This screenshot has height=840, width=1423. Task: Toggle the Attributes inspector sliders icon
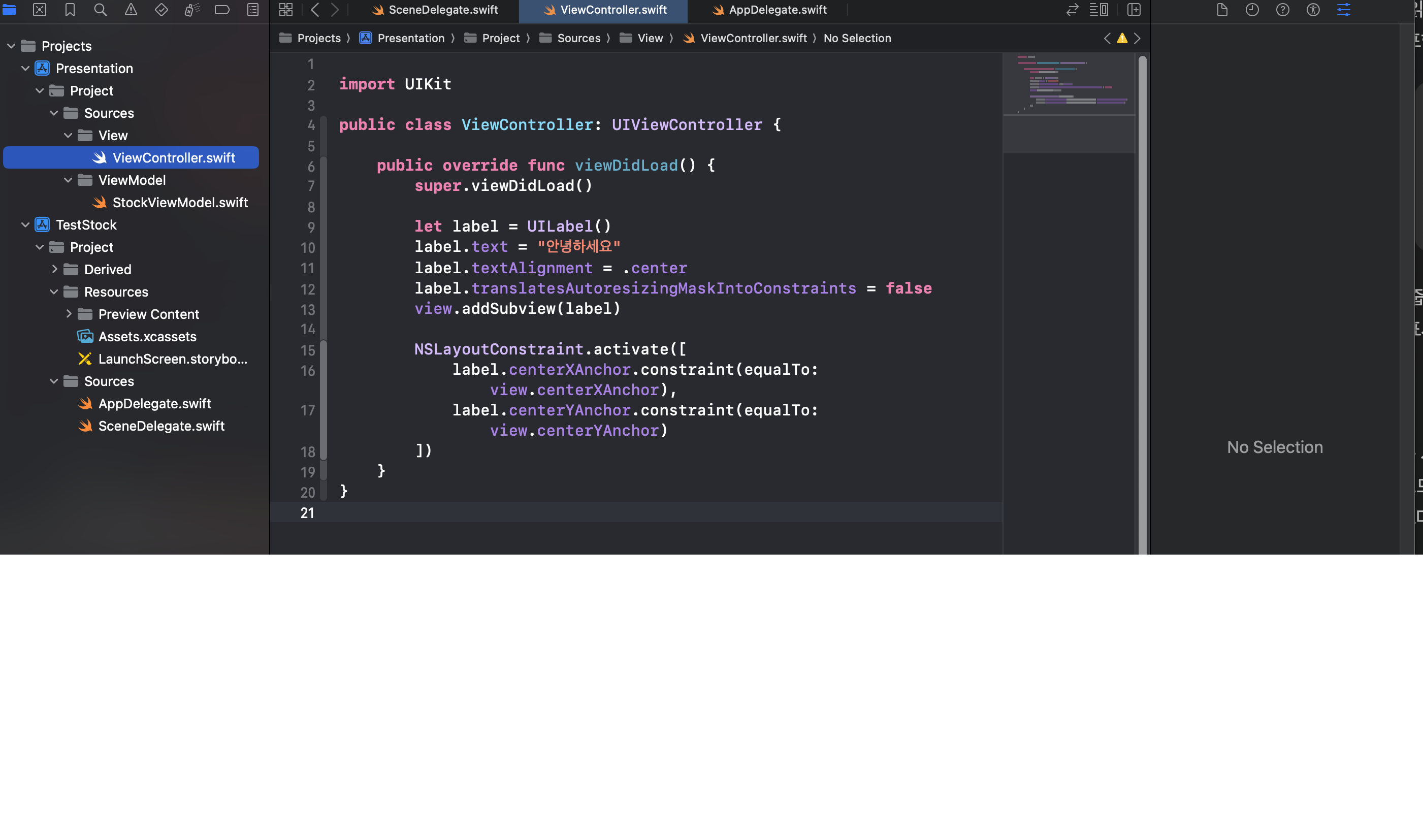[1343, 10]
